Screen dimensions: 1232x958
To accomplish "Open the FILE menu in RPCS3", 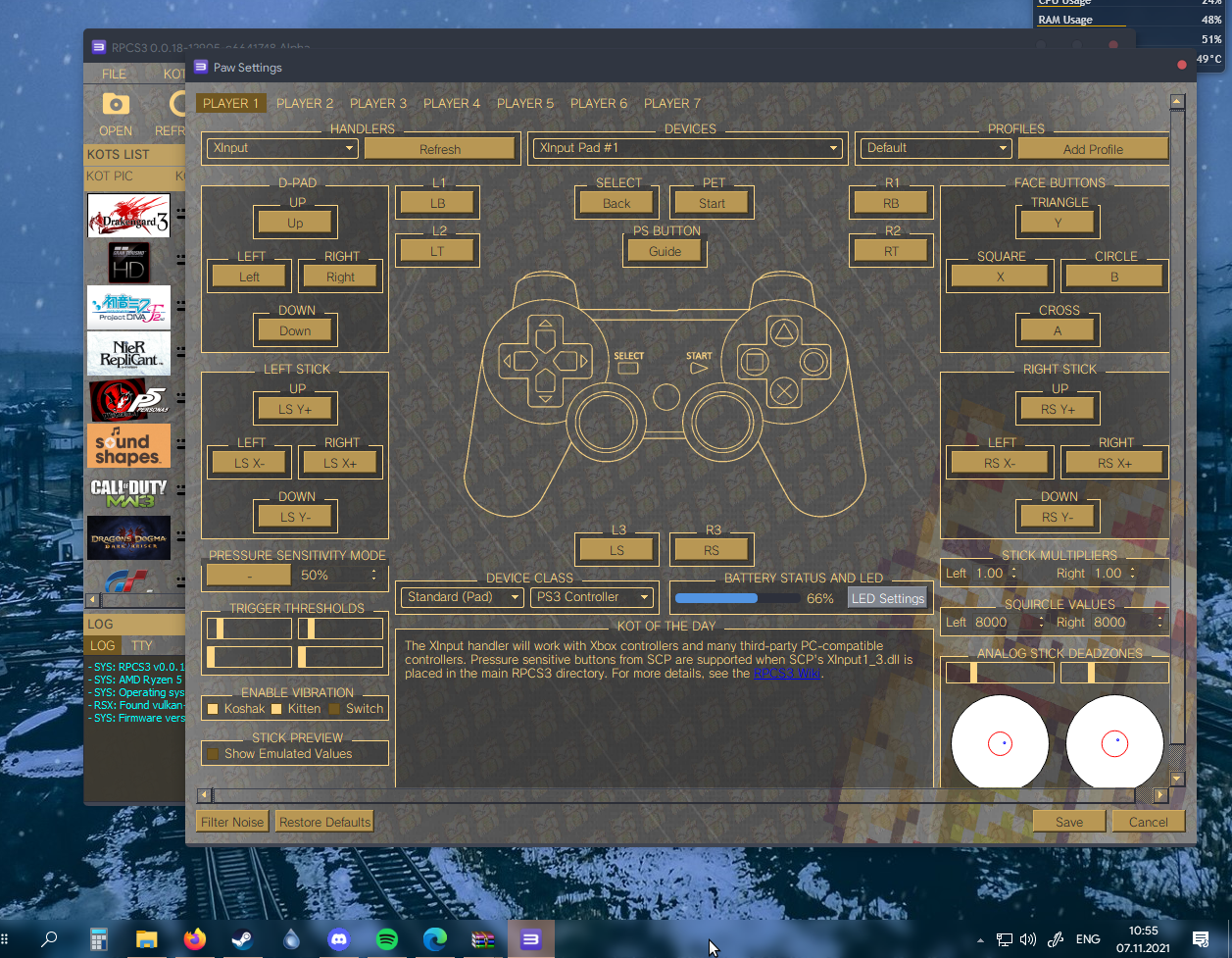I will click(x=114, y=74).
